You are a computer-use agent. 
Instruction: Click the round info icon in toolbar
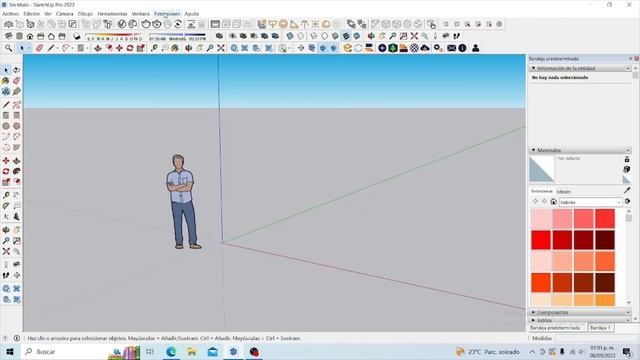(462, 48)
